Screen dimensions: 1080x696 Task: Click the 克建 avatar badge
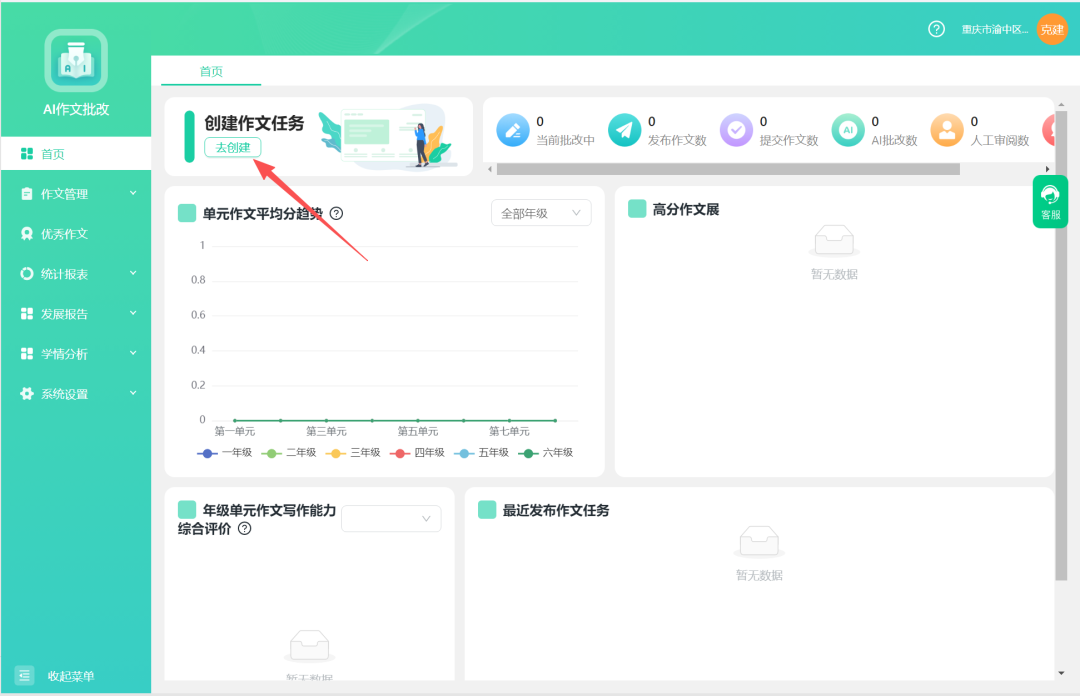point(1052,29)
